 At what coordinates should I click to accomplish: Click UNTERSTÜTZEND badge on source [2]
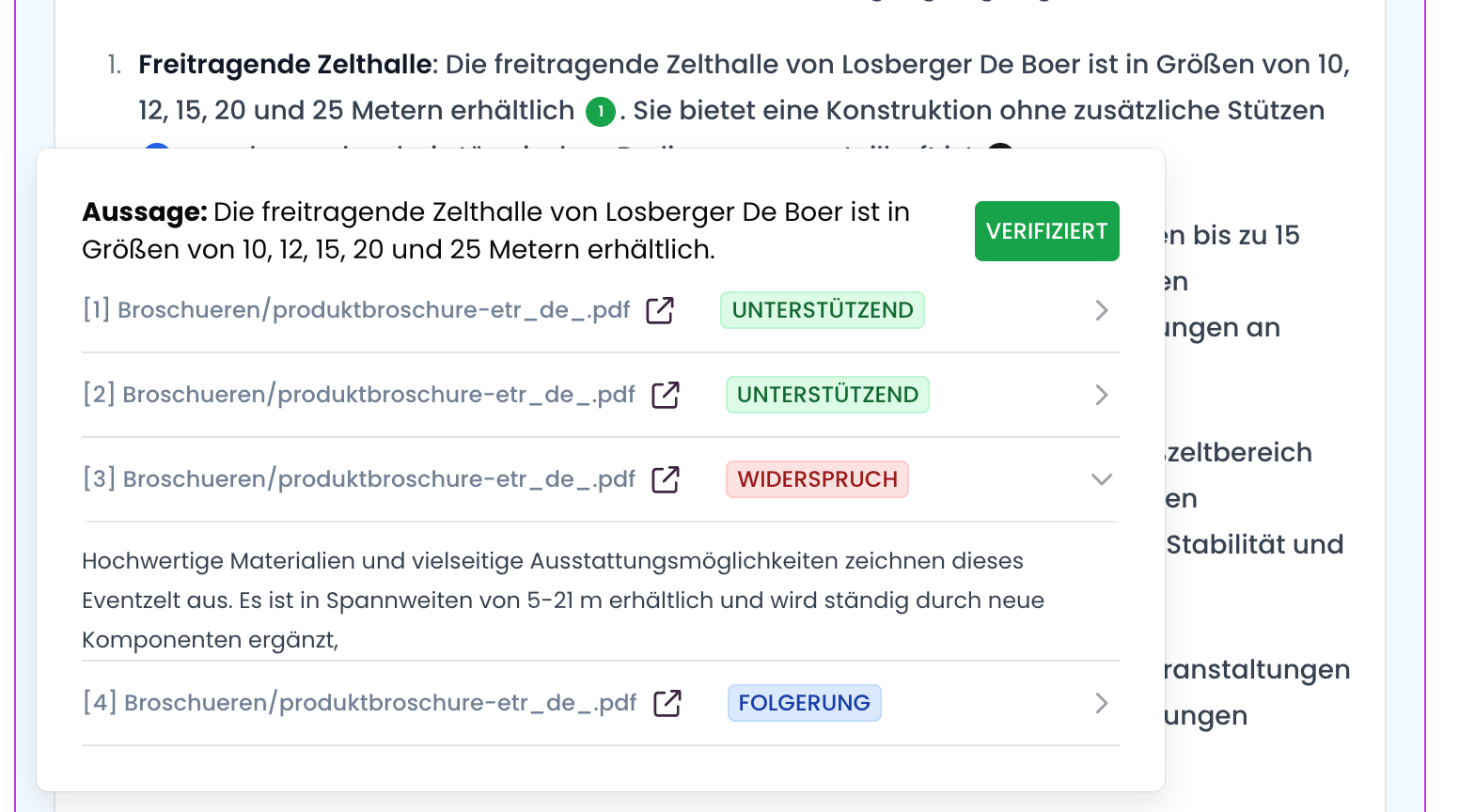pyautogui.click(x=827, y=395)
